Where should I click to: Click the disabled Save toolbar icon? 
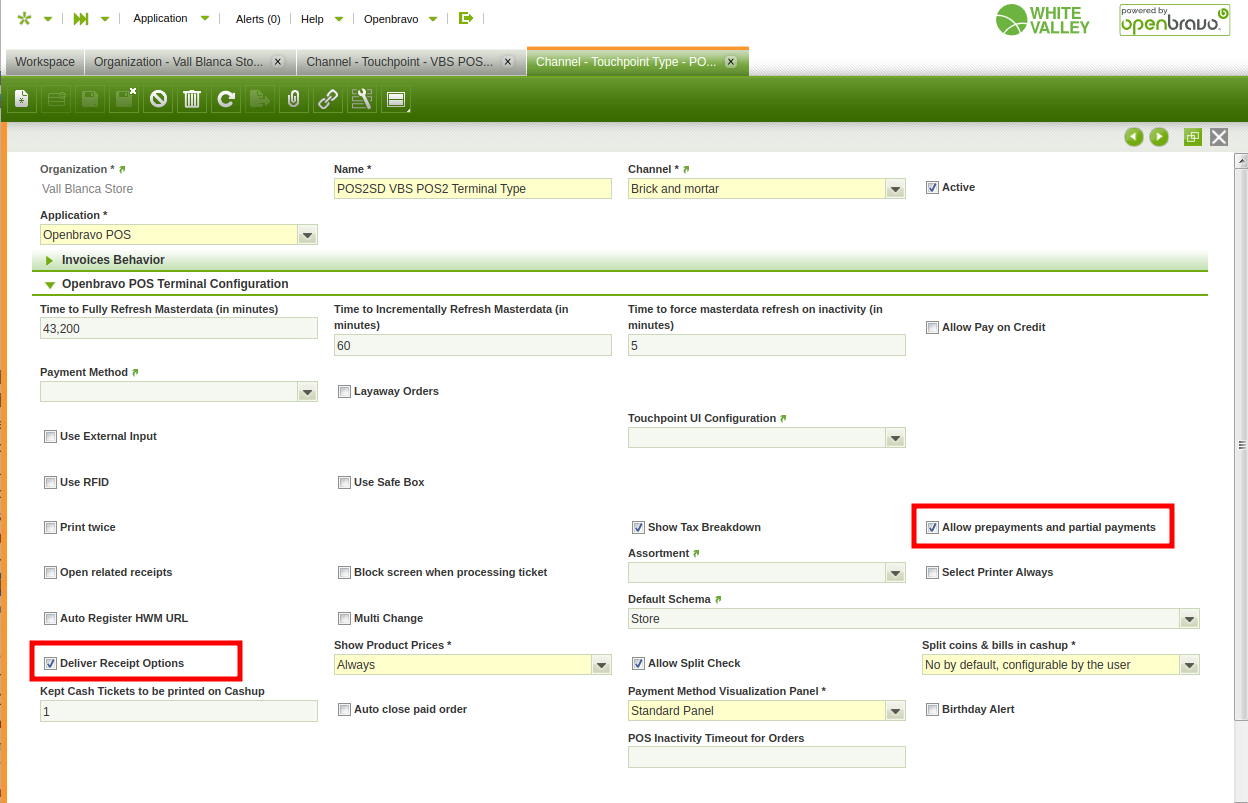pyautogui.click(x=90, y=99)
